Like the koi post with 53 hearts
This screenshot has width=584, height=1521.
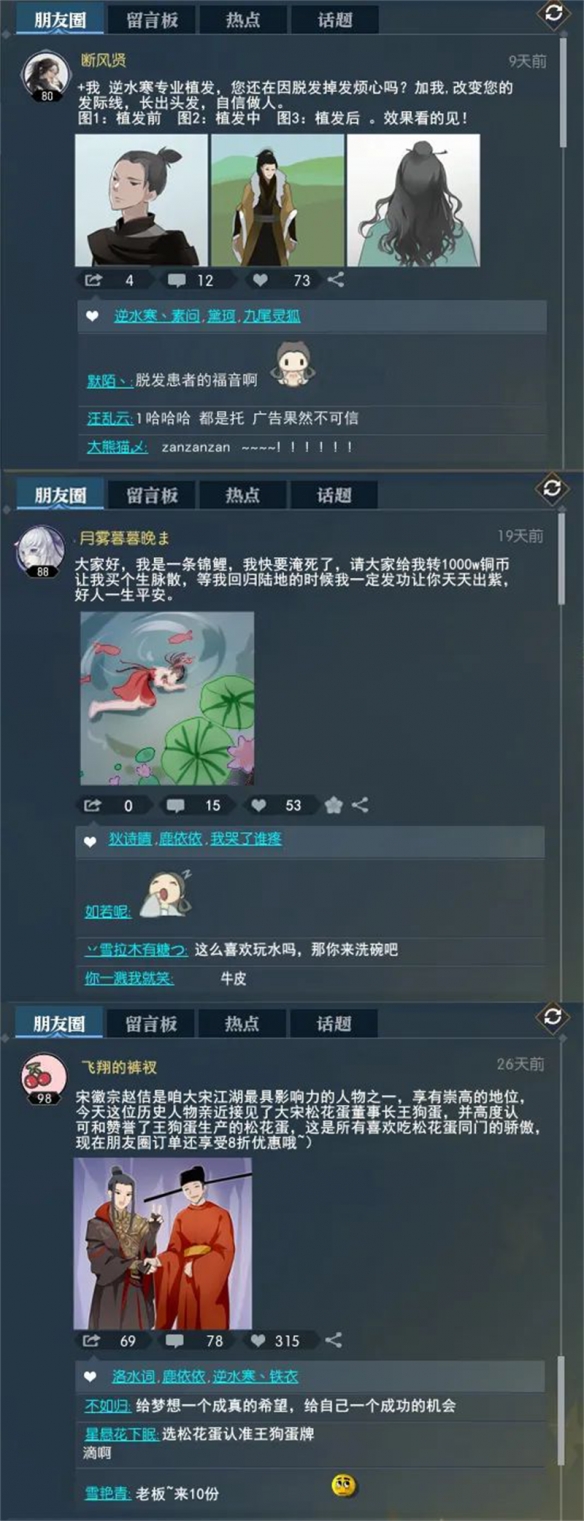(259, 805)
